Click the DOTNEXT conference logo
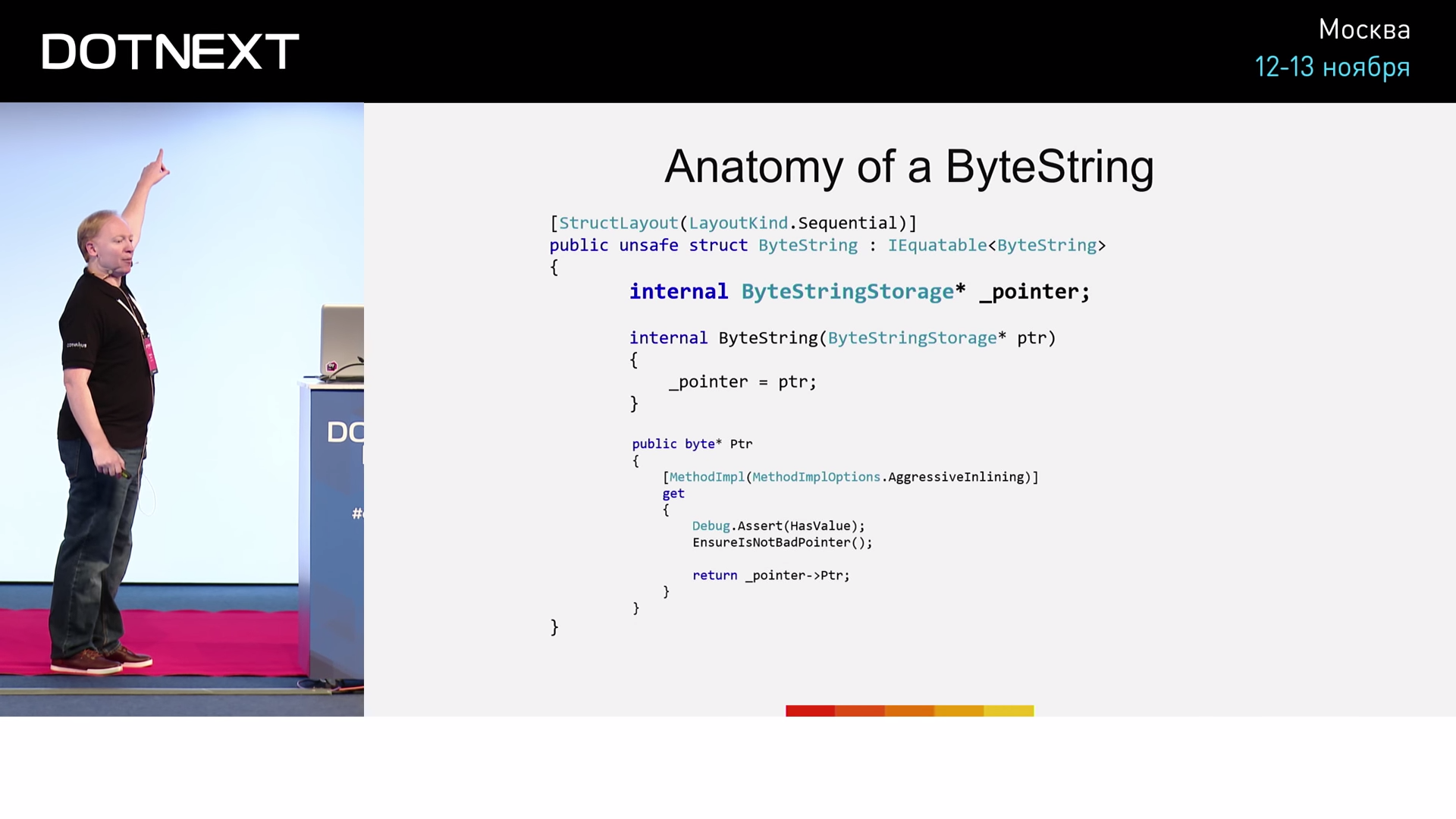 point(170,51)
